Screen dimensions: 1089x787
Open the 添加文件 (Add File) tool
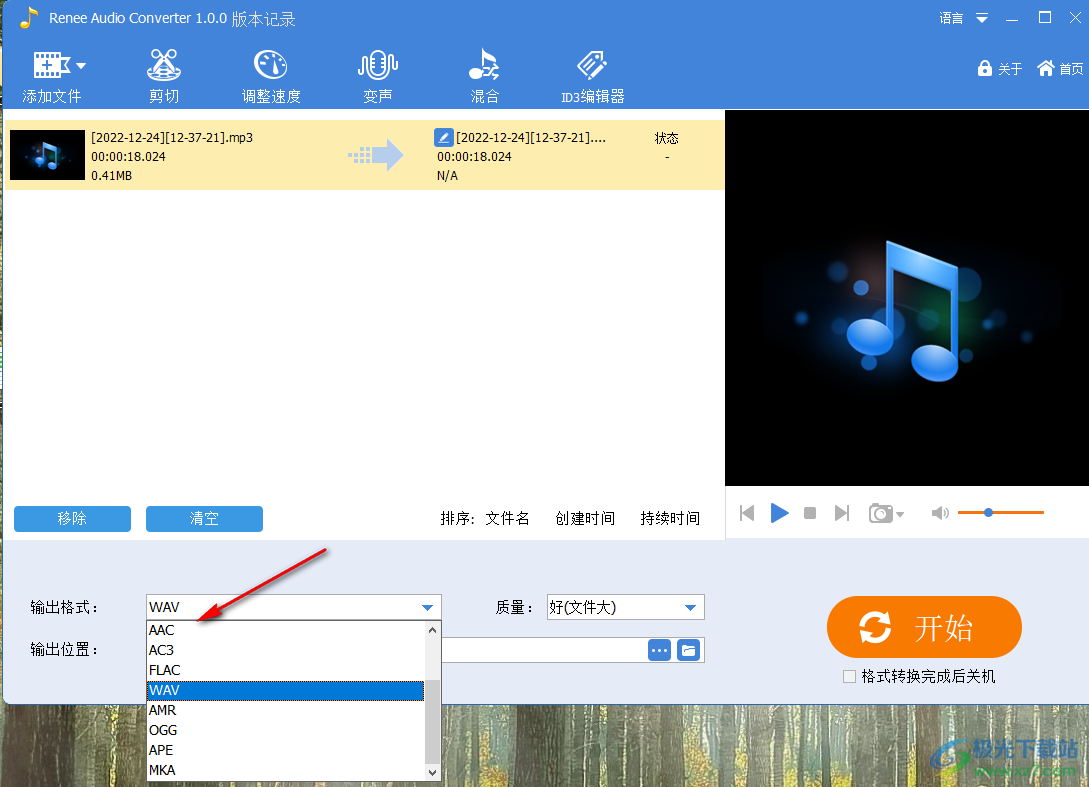pyautogui.click(x=52, y=73)
